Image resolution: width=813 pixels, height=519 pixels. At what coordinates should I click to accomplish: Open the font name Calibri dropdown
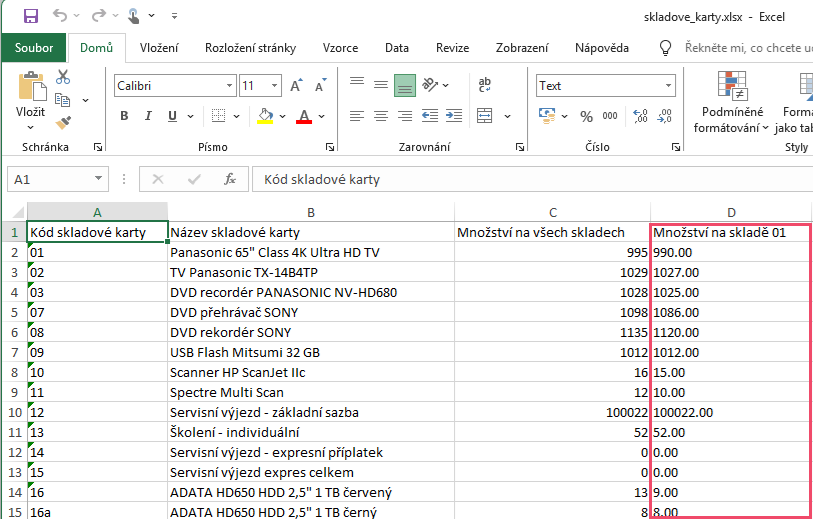coord(230,86)
